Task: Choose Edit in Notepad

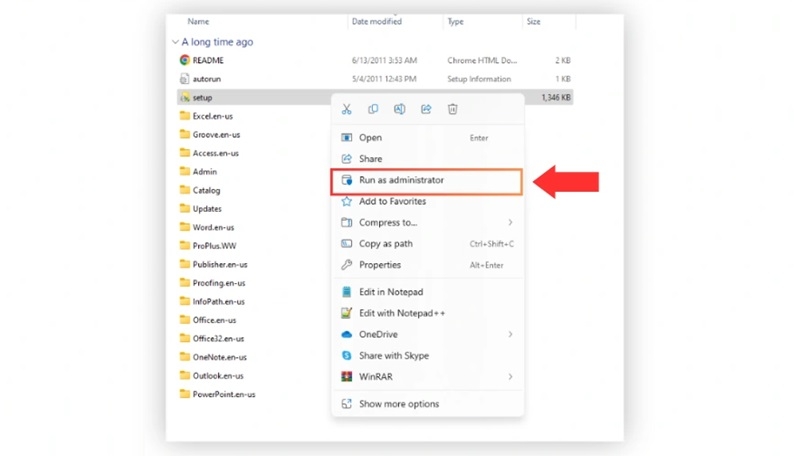Action: pyautogui.click(x=427, y=292)
